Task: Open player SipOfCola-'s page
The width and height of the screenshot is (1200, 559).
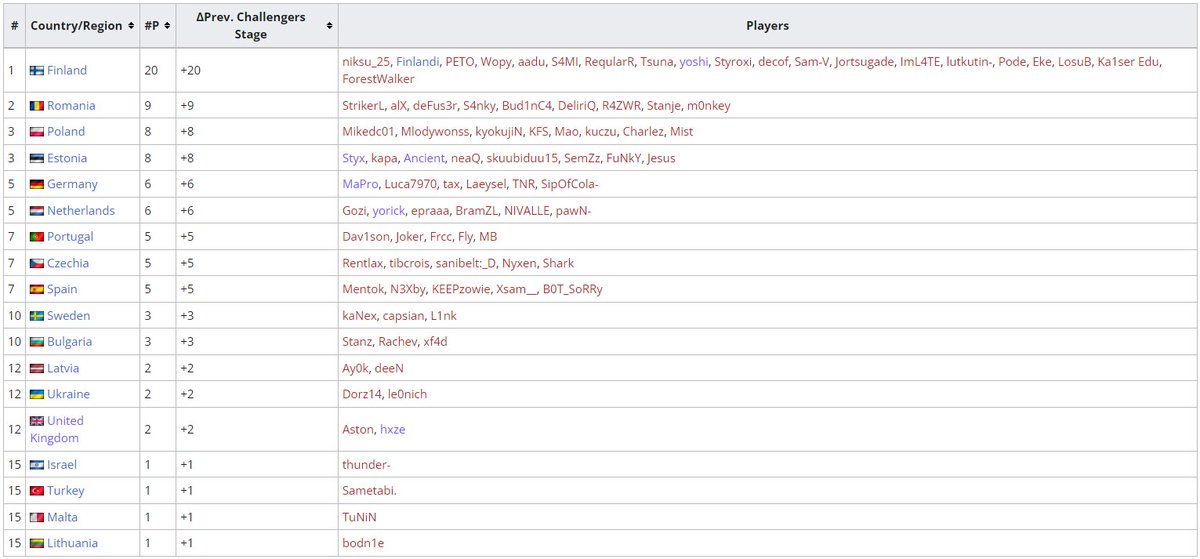Action: [x=570, y=185]
